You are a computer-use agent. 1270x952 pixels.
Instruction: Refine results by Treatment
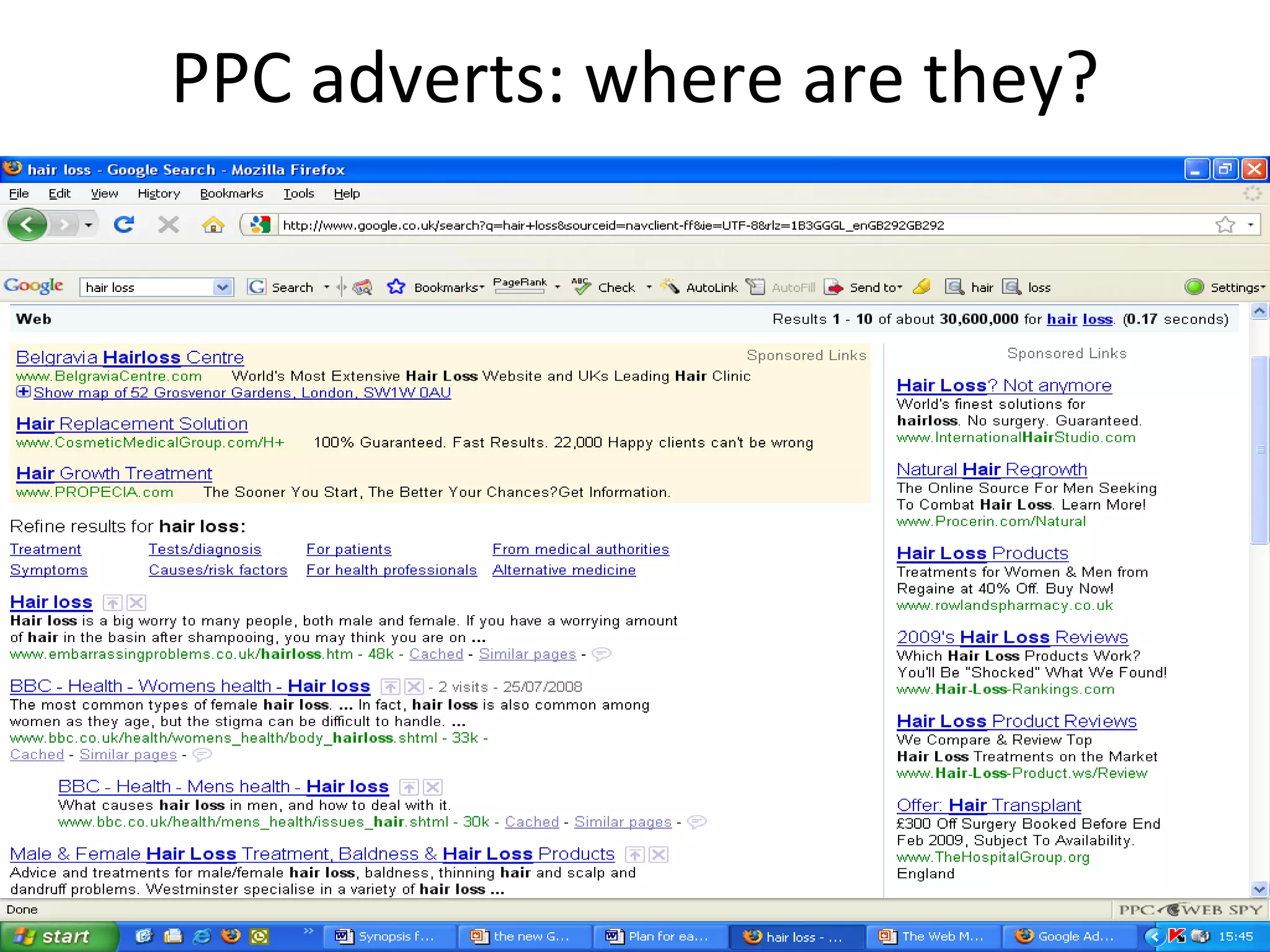(45, 549)
